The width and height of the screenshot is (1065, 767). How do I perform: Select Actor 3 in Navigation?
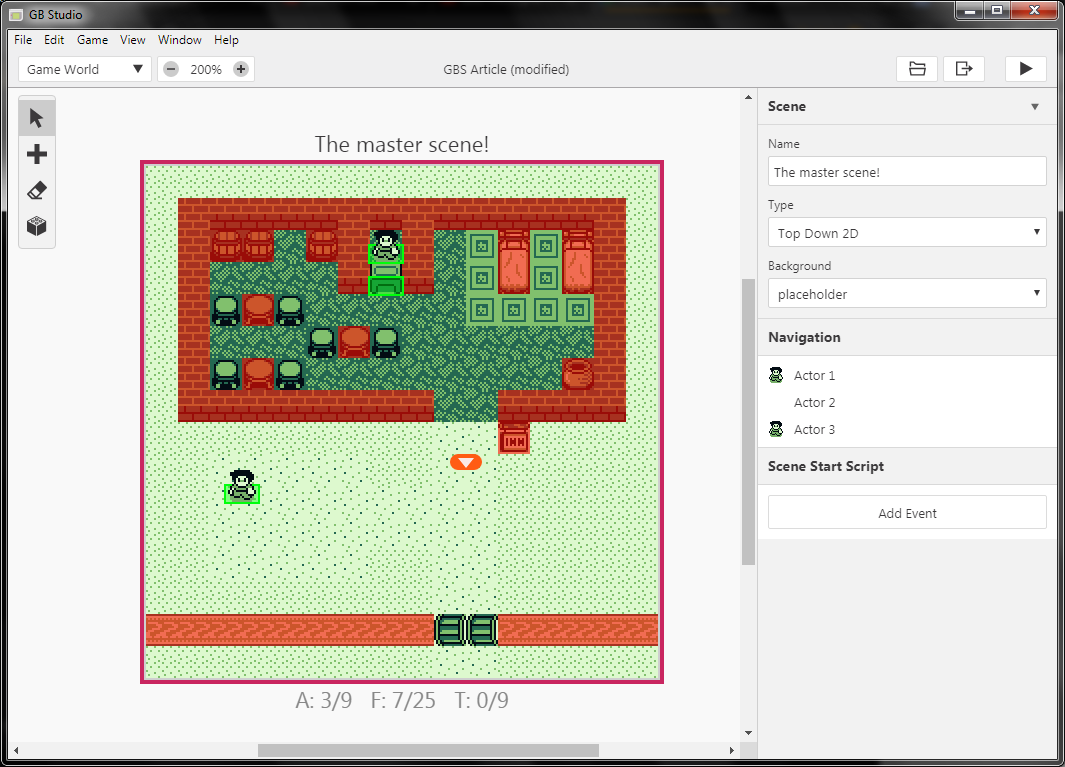pos(907,429)
